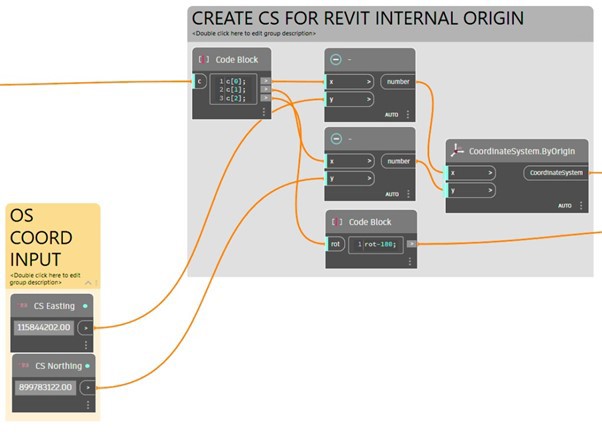Click the CS Easting output port arrow
This screenshot has height=437, width=602.
(86, 328)
